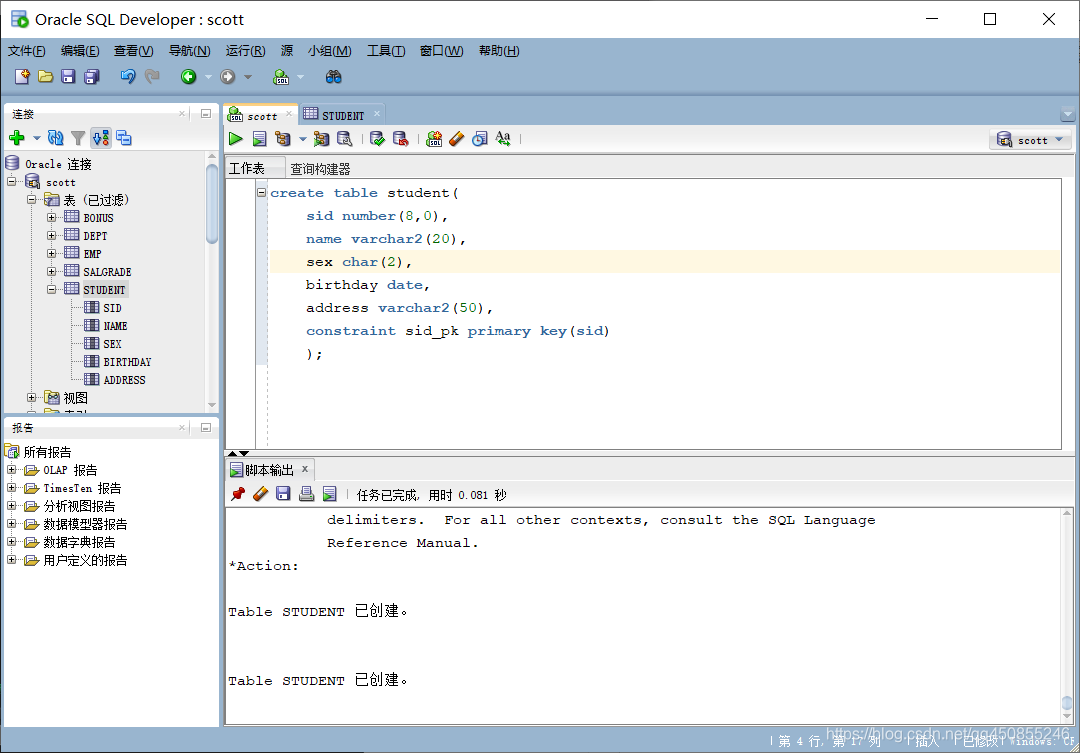The image size is (1080, 753).
Task: Open the 文件(F) menu
Action: (x=26, y=51)
